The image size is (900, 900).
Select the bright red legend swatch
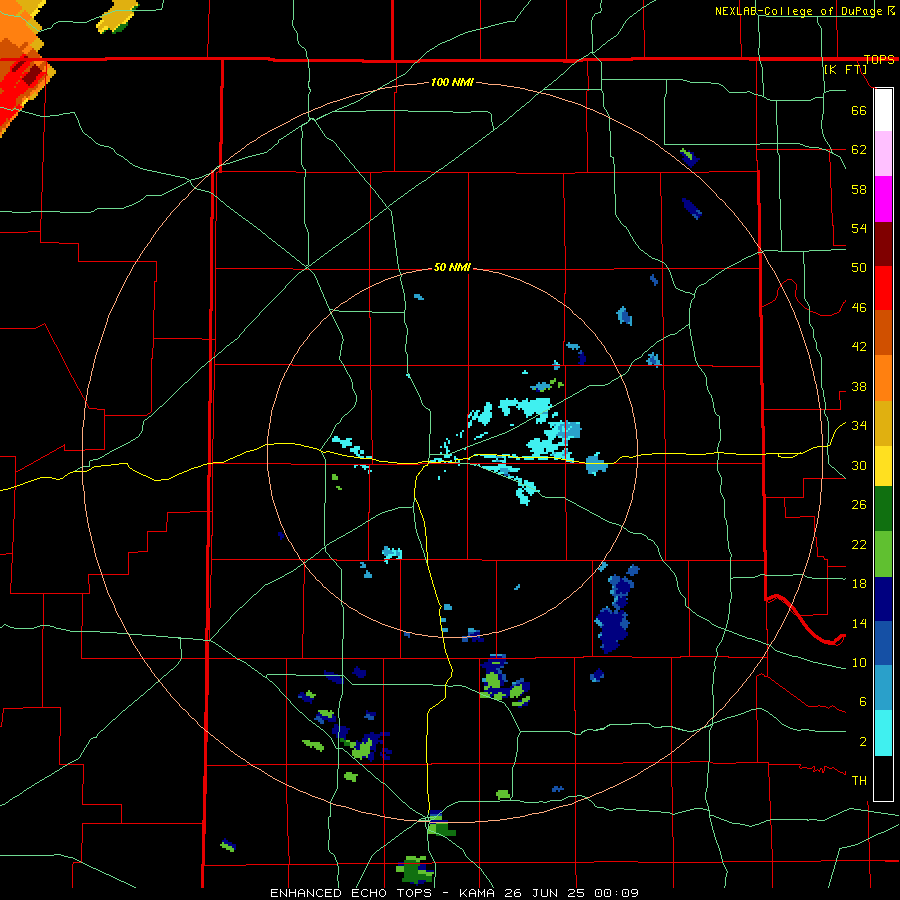(x=883, y=288)
